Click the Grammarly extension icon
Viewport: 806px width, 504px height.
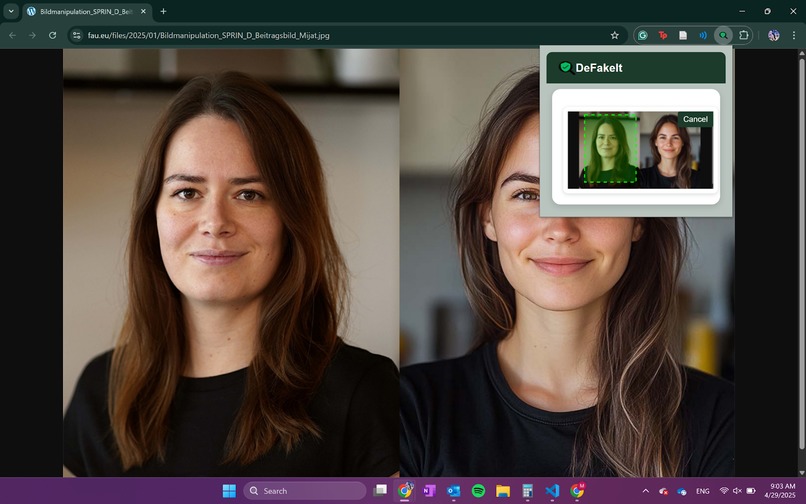[643, 35]
